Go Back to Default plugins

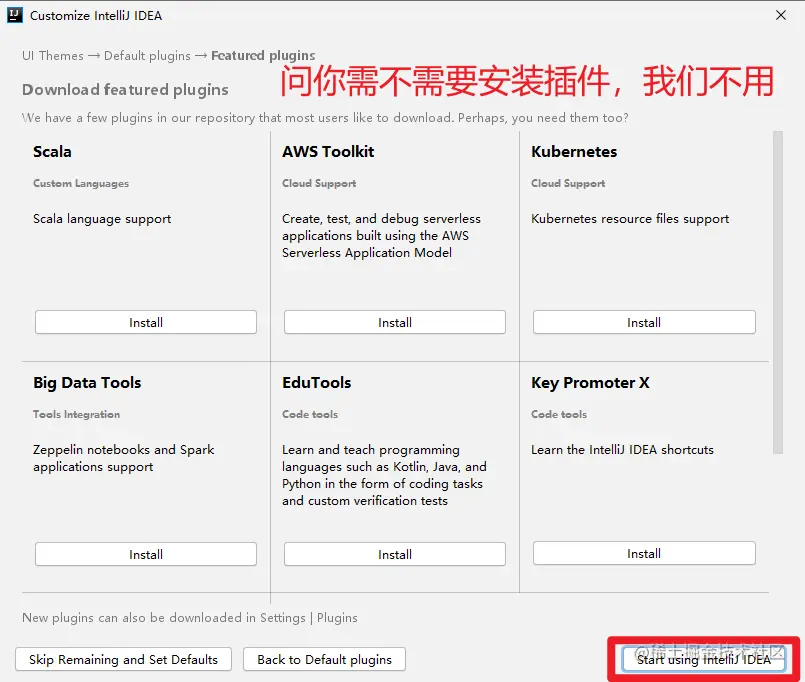tap(324, 659)
